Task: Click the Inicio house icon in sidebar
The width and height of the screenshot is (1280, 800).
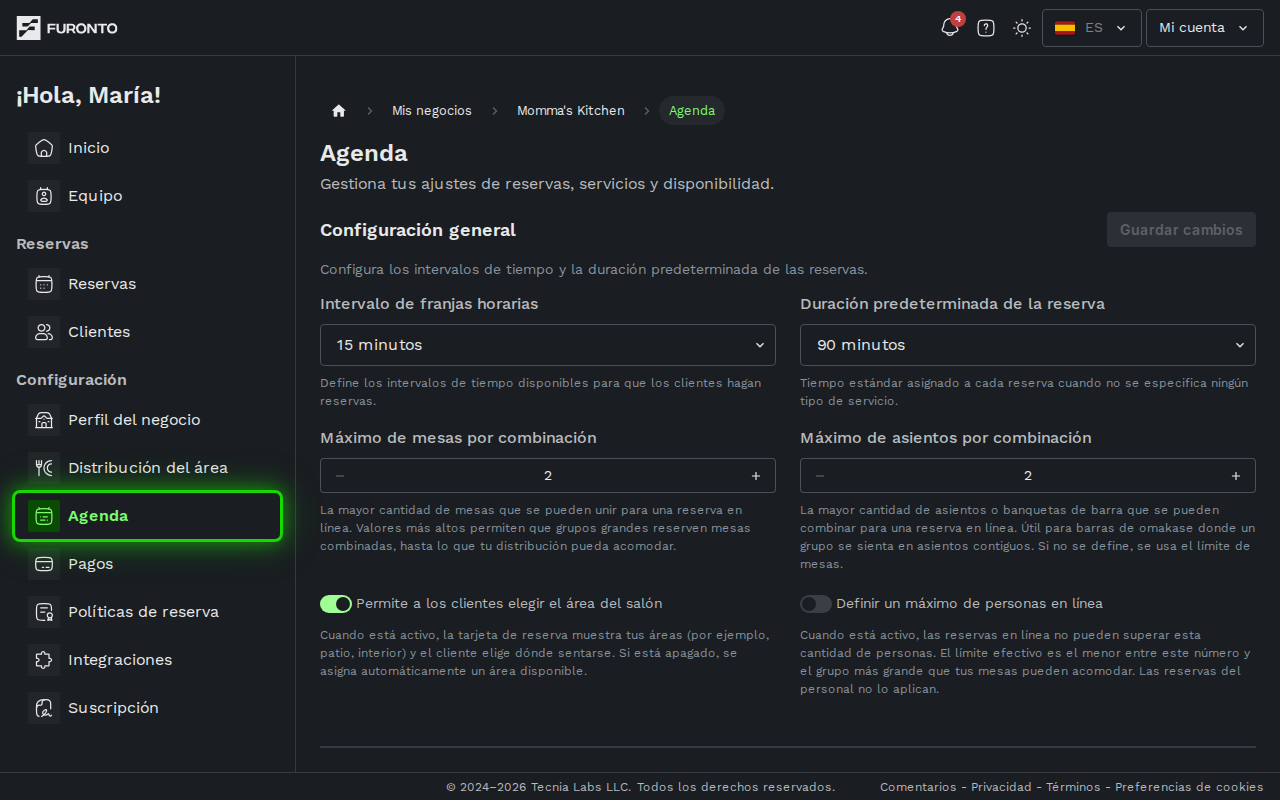Action: point(44,148)
